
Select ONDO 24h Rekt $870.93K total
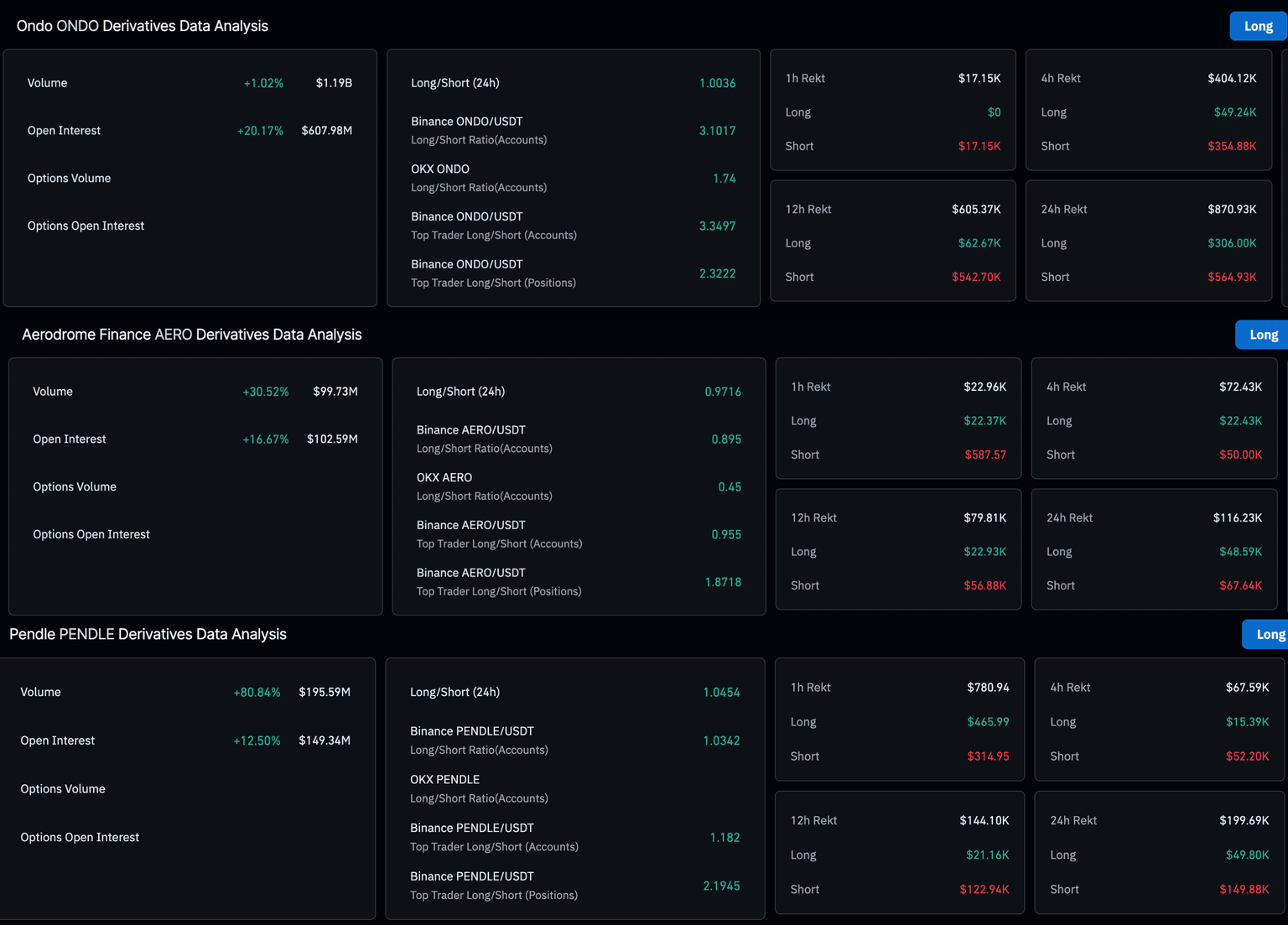tap(1231, 209)
